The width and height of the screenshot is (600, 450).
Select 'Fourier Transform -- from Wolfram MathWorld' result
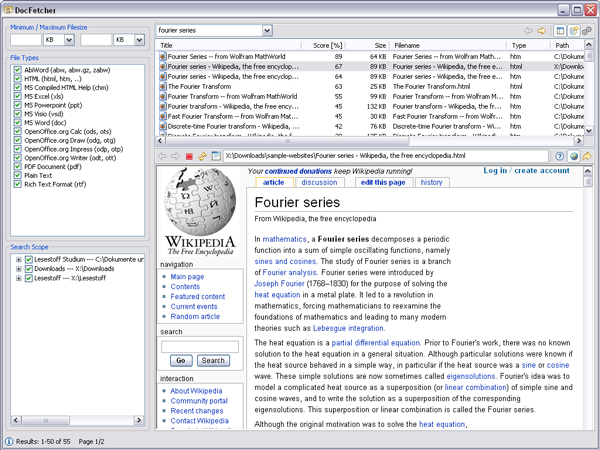(x=232, y=96)
